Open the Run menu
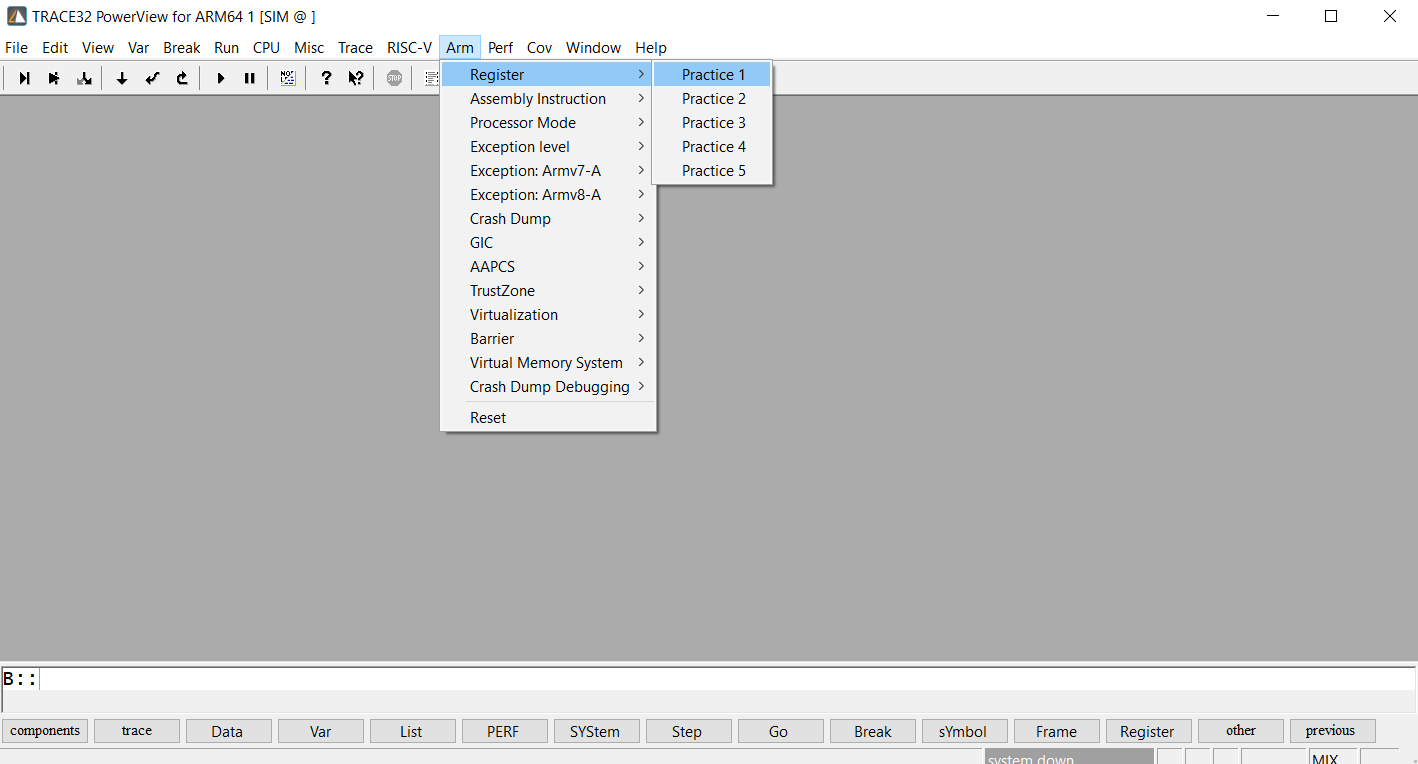The height and width of the screenshot is (764, 1418). (227, 48)
